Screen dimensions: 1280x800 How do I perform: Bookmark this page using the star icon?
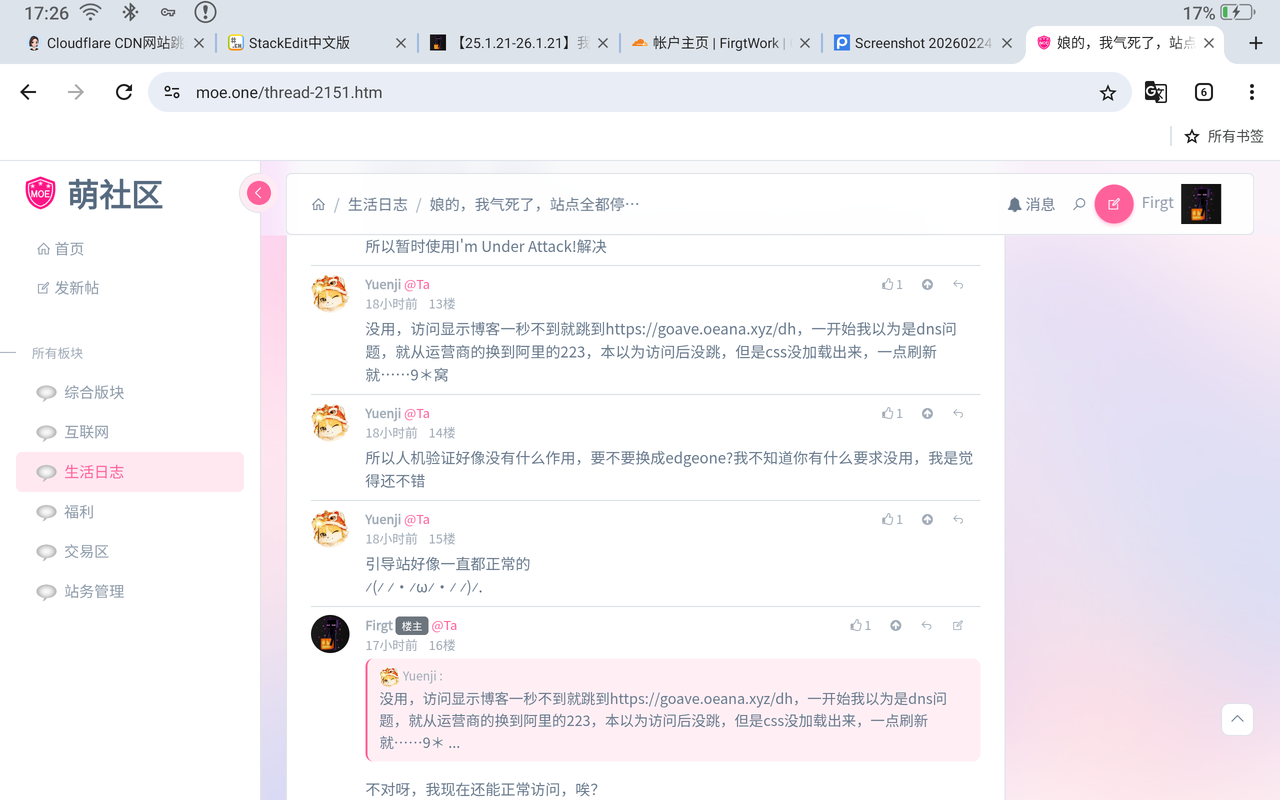[x=1107, y=92]
